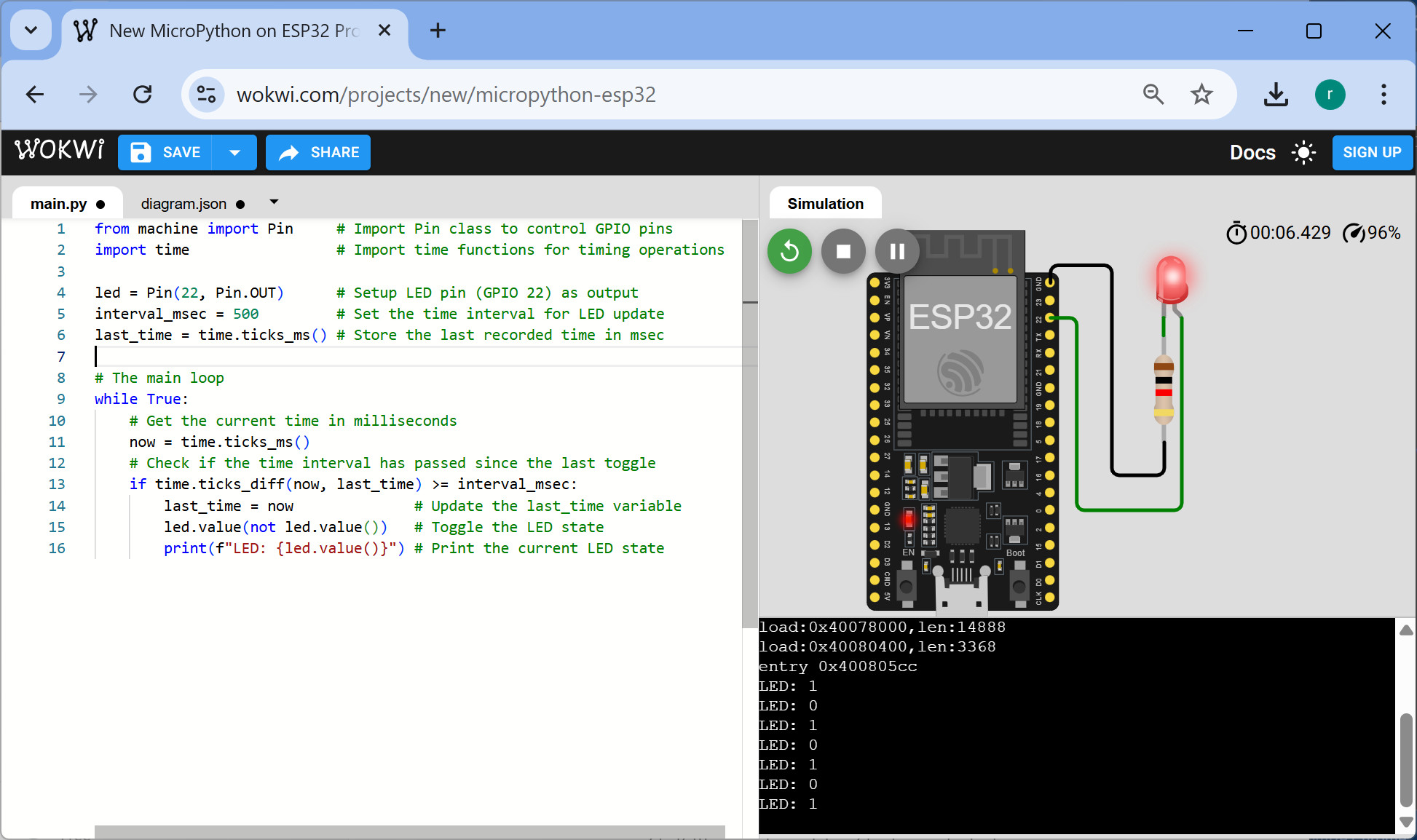Screen dimensions: 1417x840
Task: Save the project with SAVE button
Action: pyautogui.click(x=165, y=152)
